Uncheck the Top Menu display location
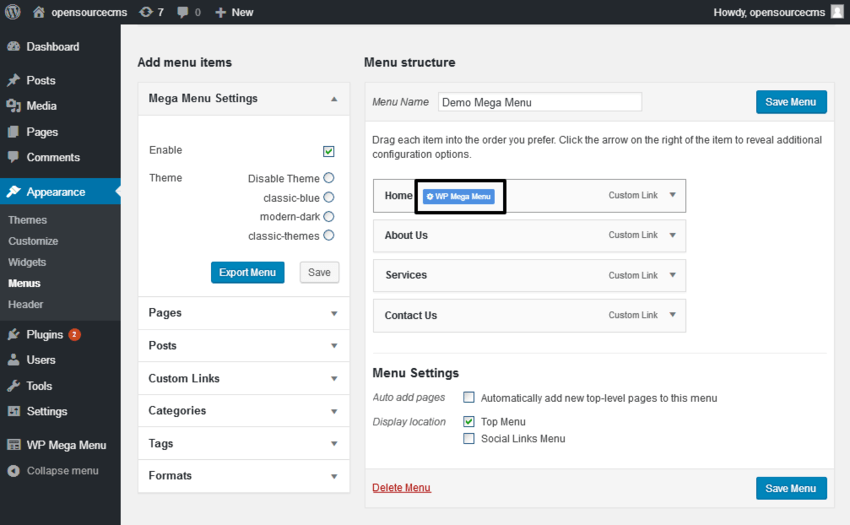Viewport: 850px width, 525px height. click(469, 421)
